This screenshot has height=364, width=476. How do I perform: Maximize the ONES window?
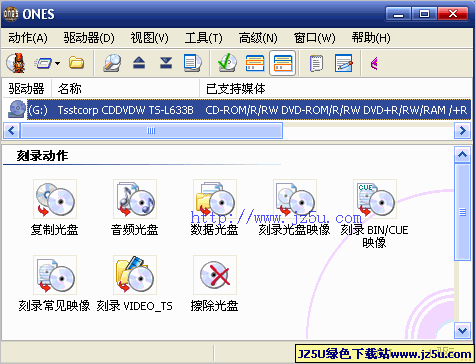coord(424,14)
